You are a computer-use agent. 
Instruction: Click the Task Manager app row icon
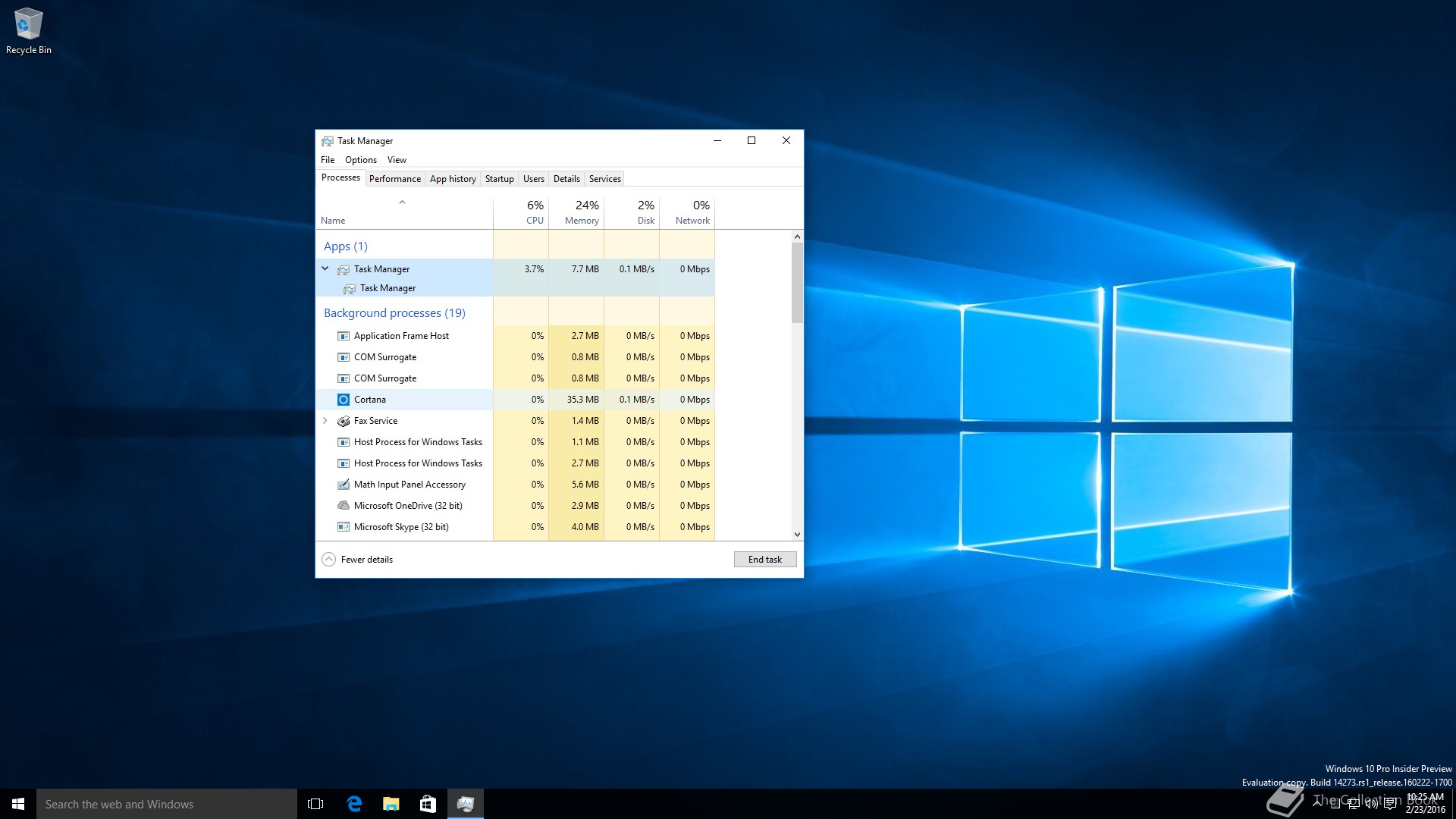point(344,269)
